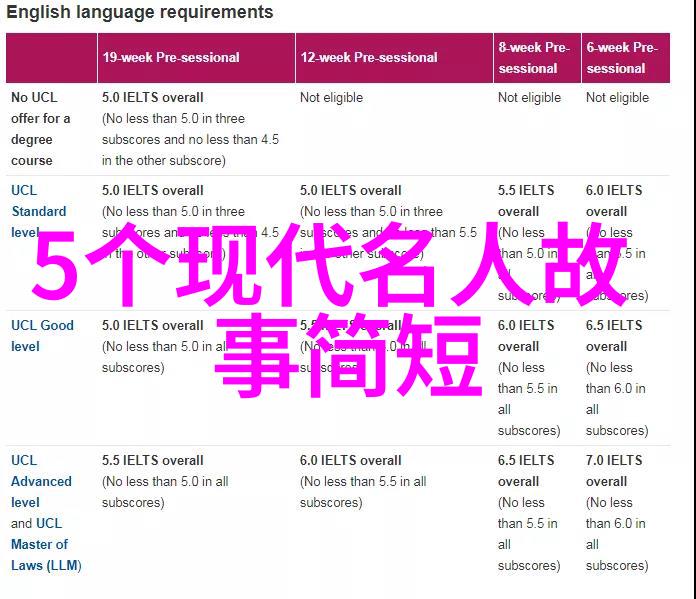Click the 'No UCL offer for a degree course' row label
This screenshot has width=696, height=599.
coord(40,129)
